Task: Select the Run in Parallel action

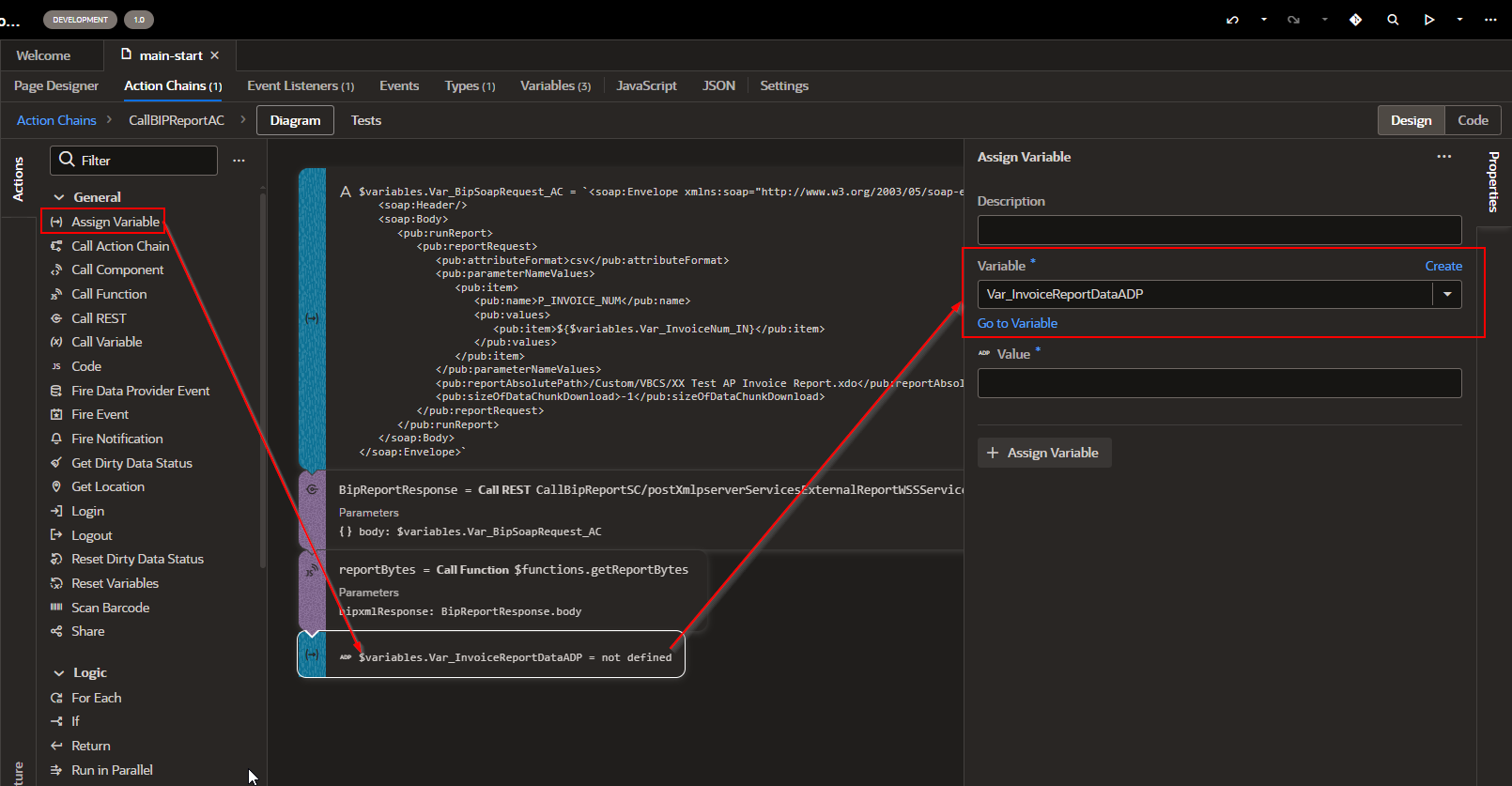Action: (x=112, y=770)
